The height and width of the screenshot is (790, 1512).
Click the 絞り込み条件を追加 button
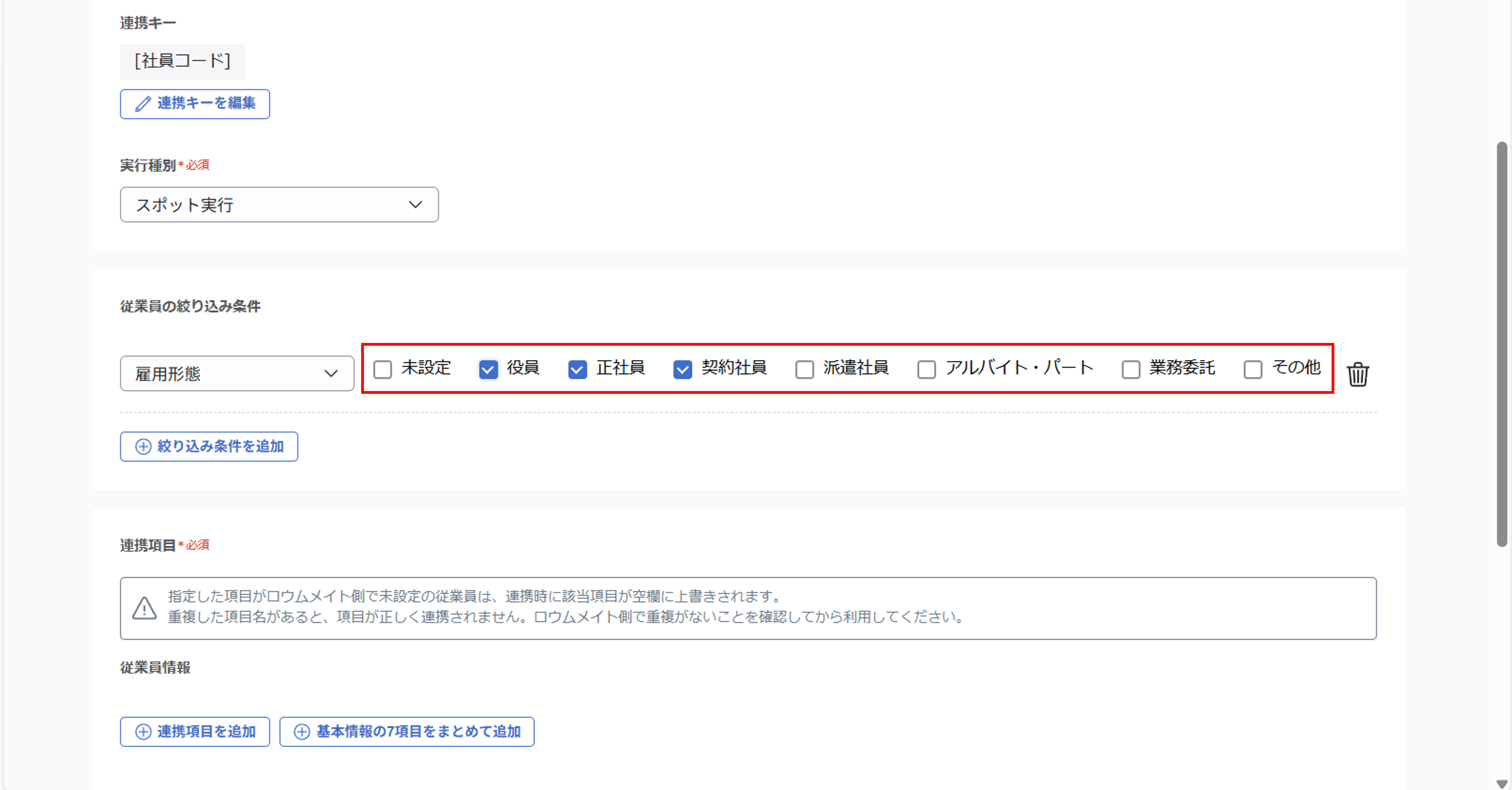click(x=208, y=447)
